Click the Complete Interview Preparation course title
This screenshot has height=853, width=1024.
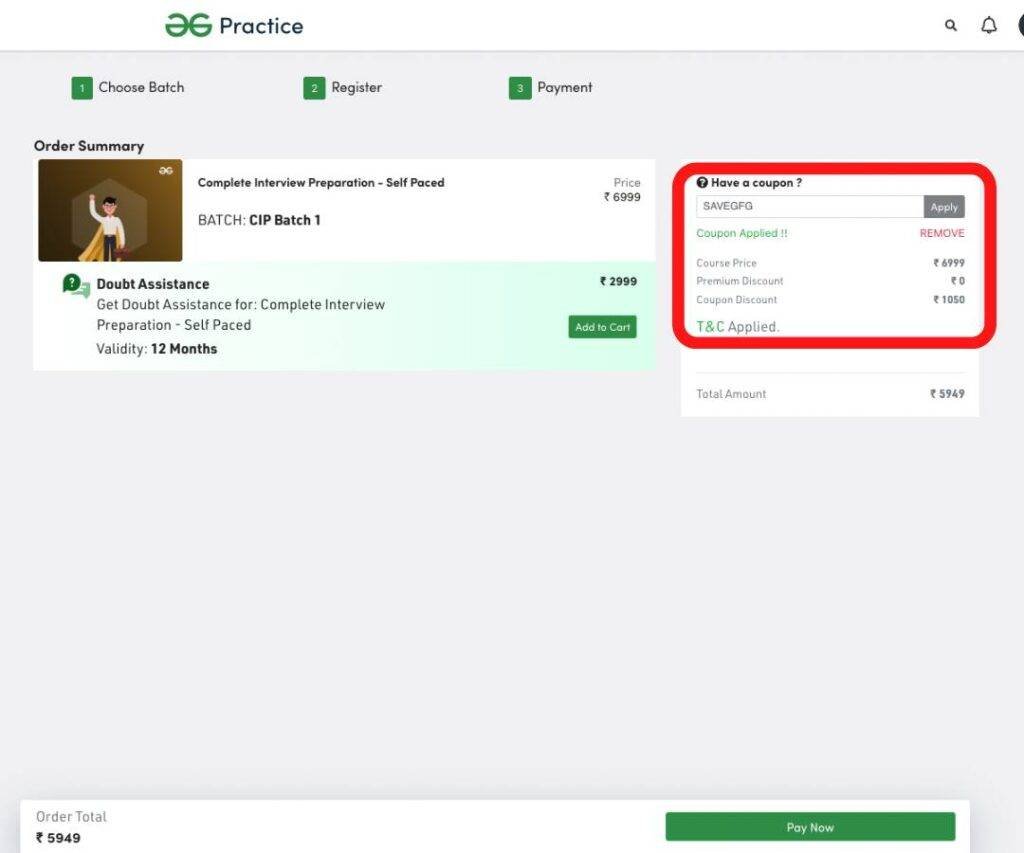tap(320, 183)
